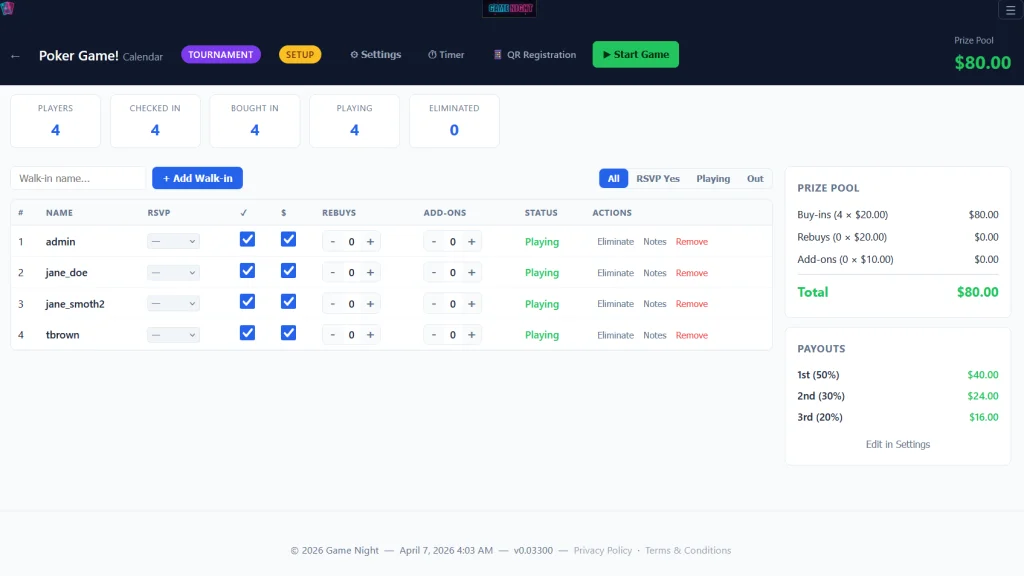Open Notes for jane_smoth2
The height and width of the screenshot is (576, 1024).
pos(654,304)
